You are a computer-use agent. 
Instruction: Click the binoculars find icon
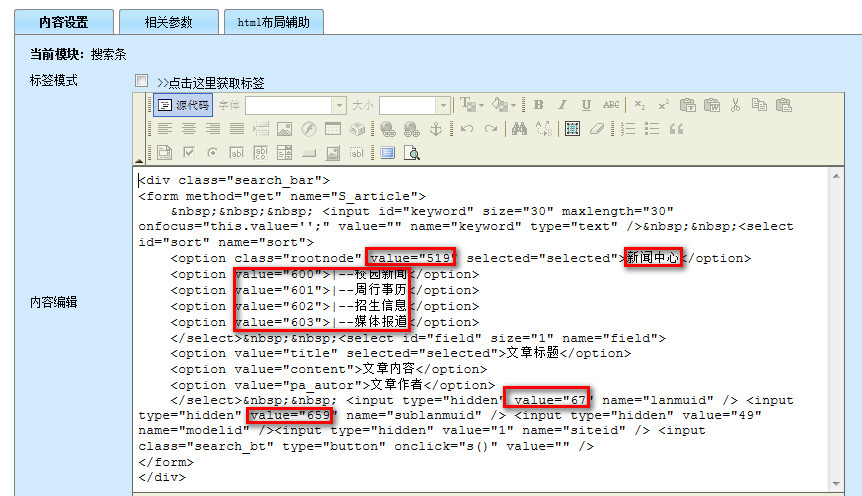point(519,129)
